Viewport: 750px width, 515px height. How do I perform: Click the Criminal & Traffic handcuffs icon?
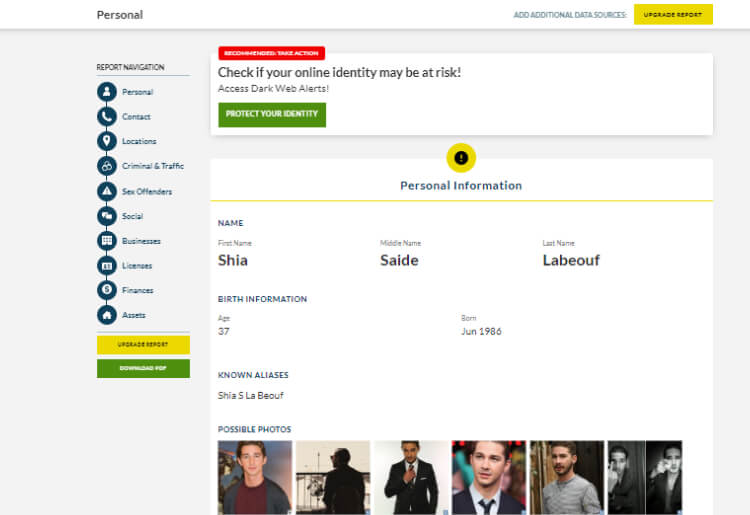tap(107, 166)
